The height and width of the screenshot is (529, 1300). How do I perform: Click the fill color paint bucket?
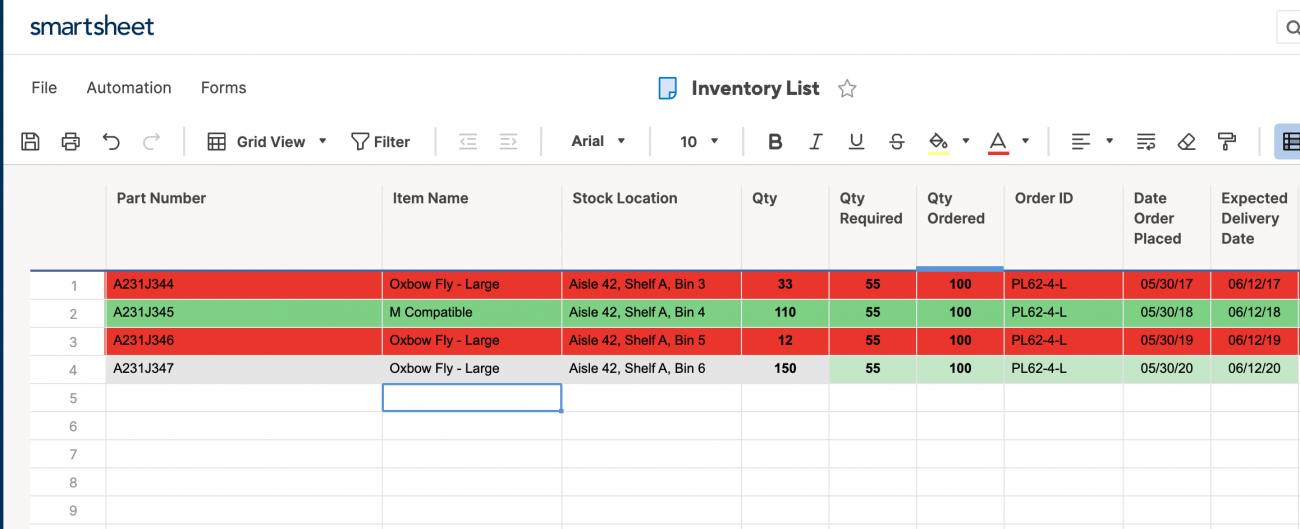(938, 142)
